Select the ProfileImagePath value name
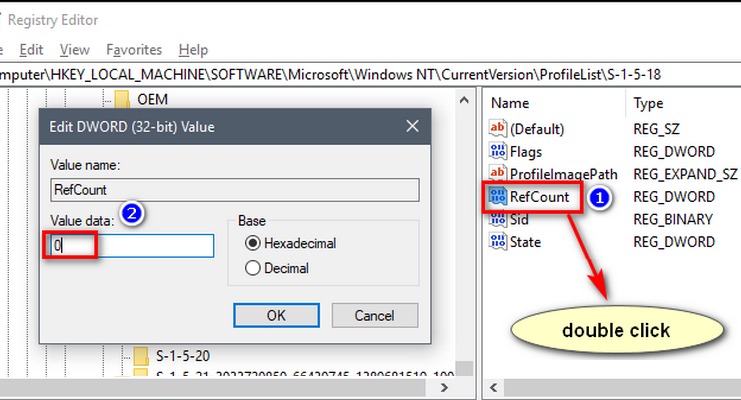 [x=564, y=174]
